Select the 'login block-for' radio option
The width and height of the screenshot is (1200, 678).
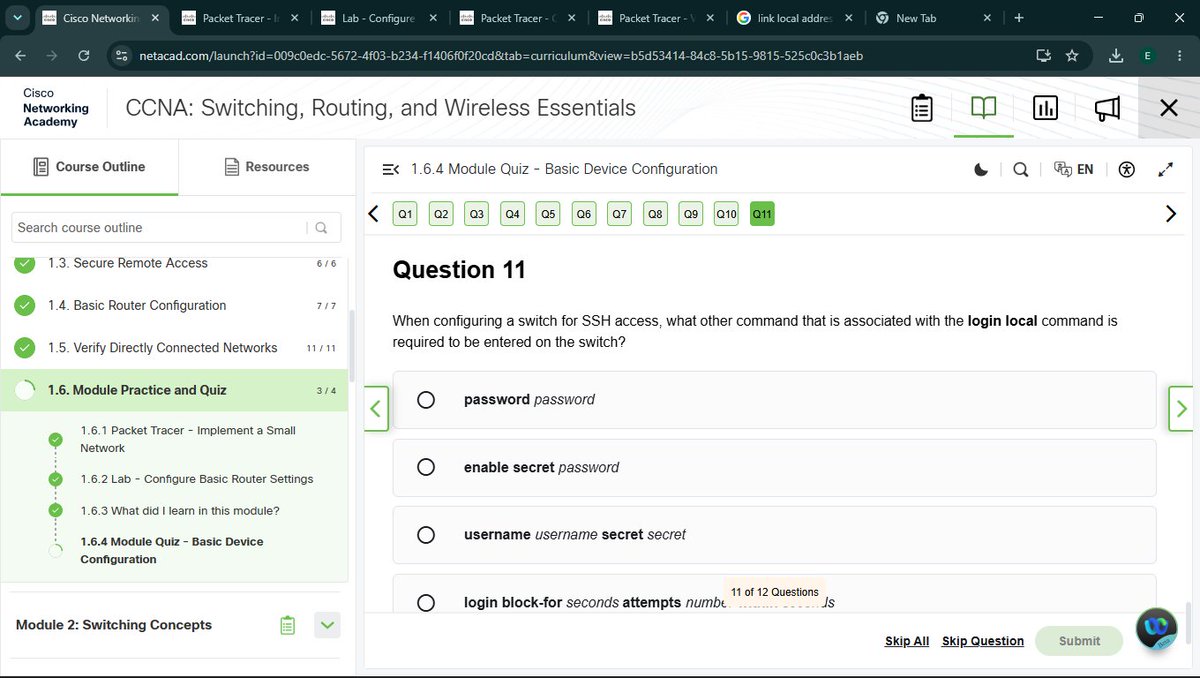(426, 602)
